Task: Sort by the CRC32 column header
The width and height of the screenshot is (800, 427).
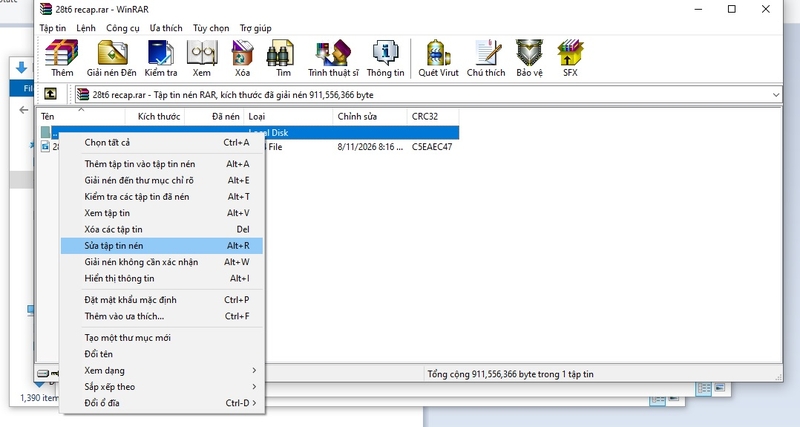Action: [x=433, y=116]
